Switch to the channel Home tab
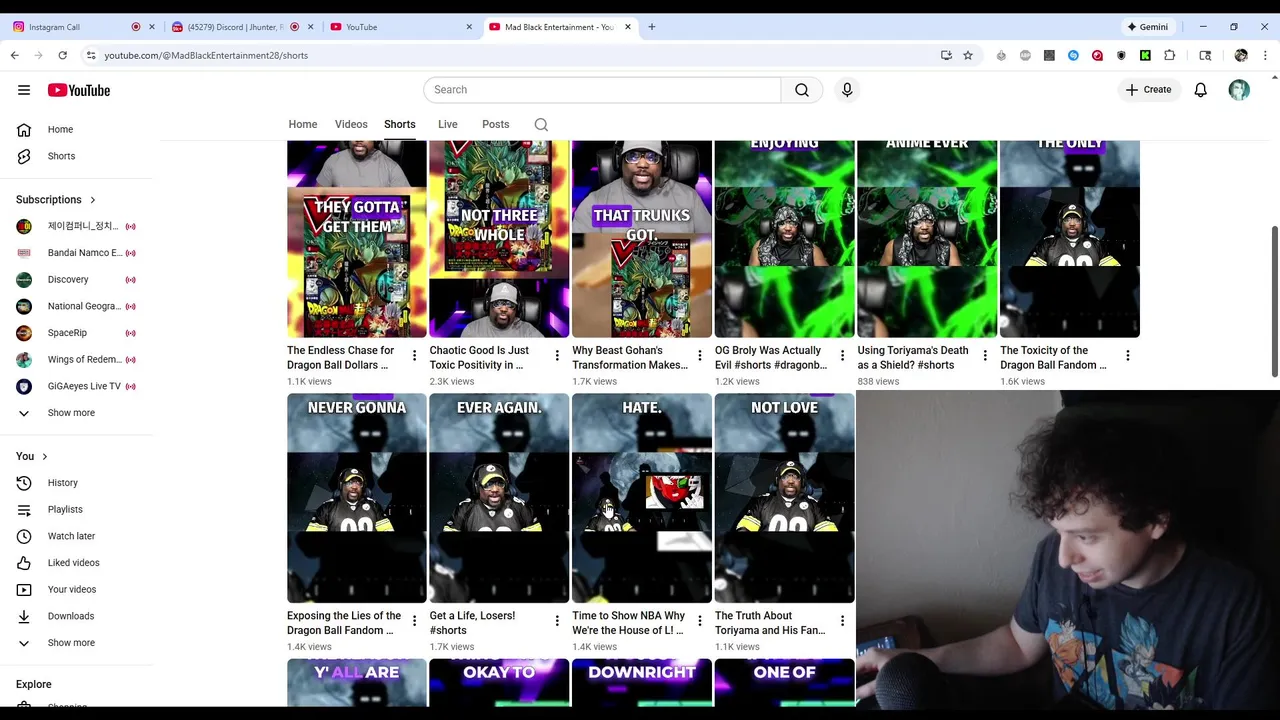Screen dimensions: 1280x720 point(303,125)
